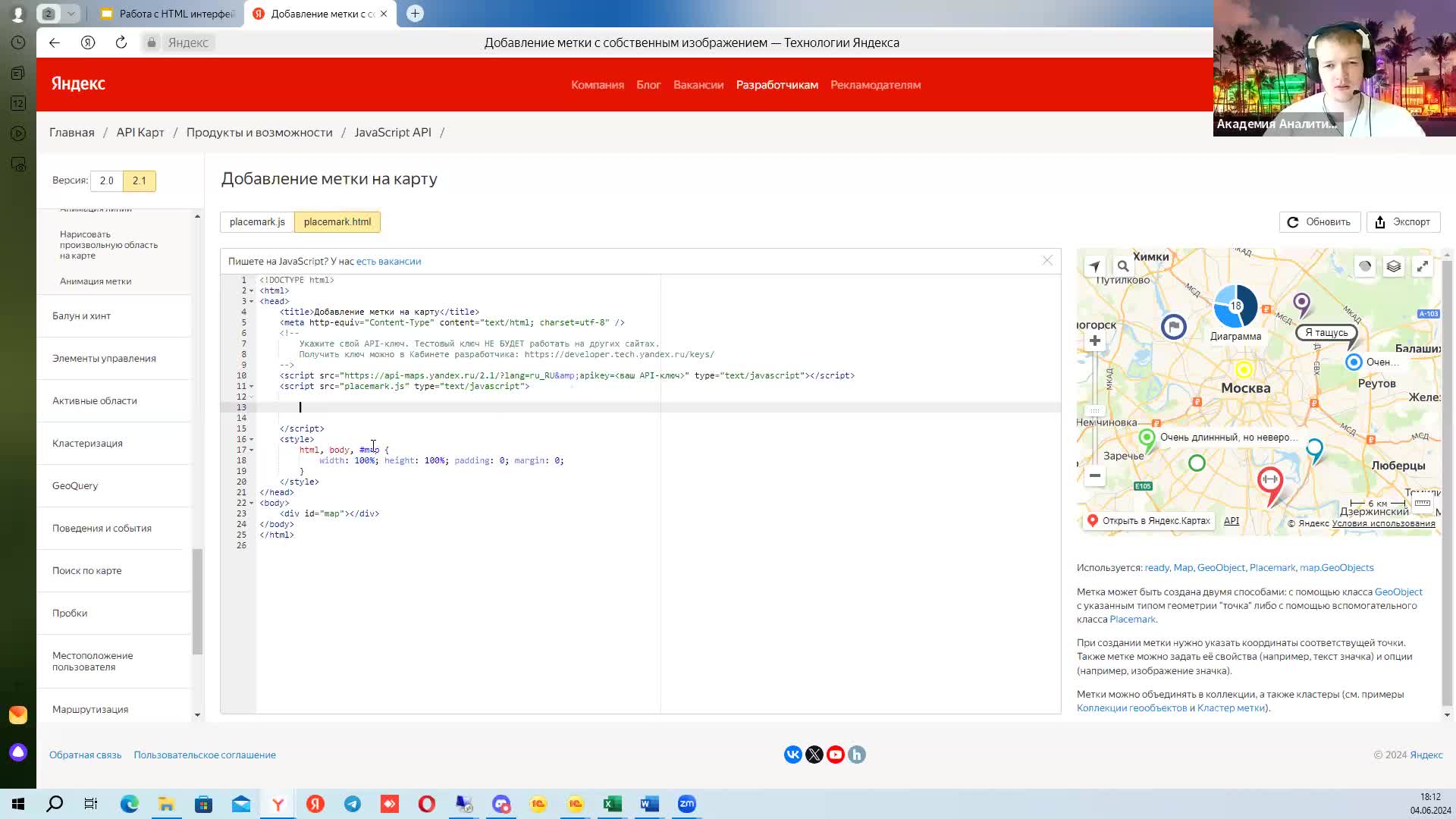Click 'Компания' in Yandex header
The image size is (1456, 819).
coord(598,85)
